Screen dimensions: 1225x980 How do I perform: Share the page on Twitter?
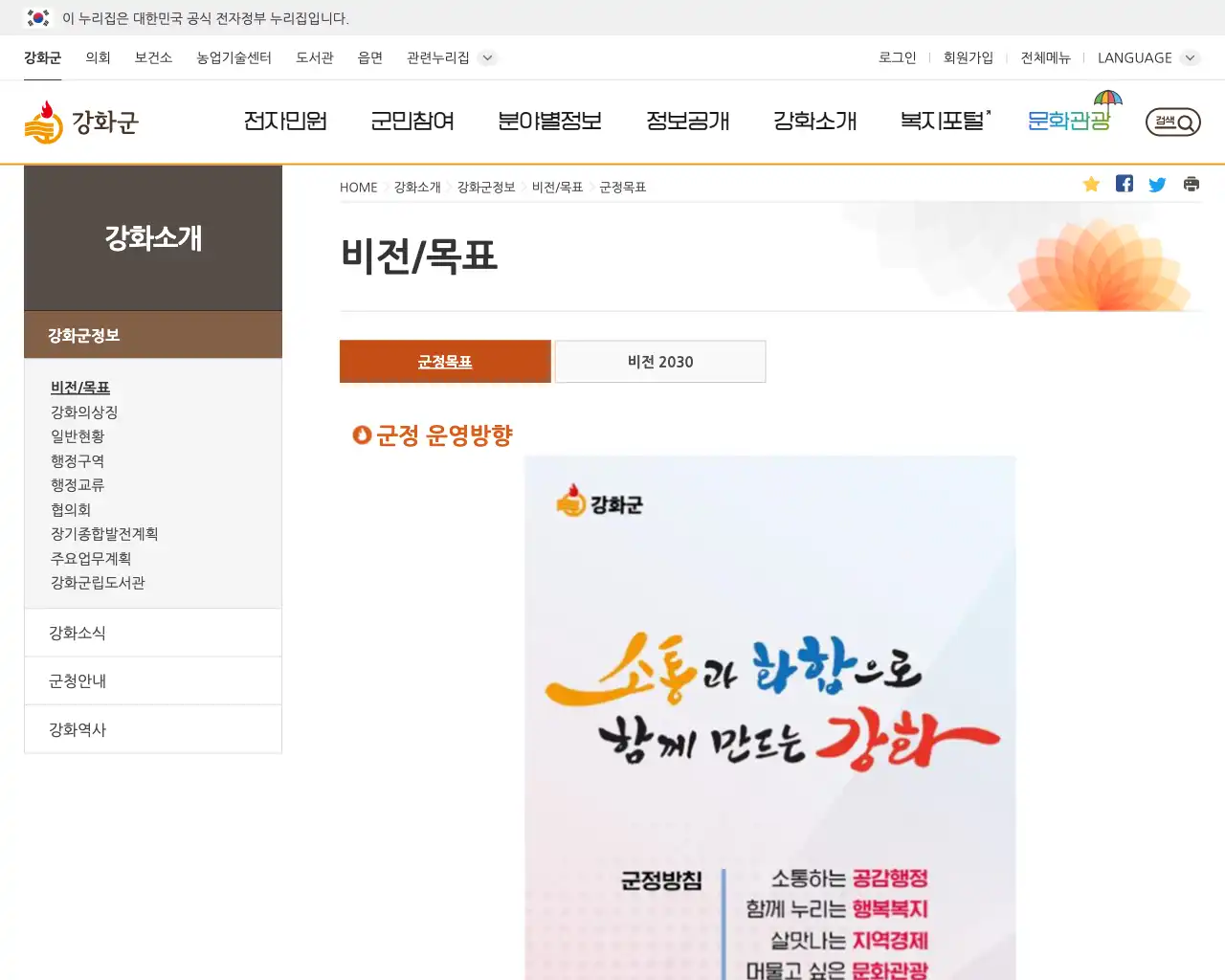1157,184
